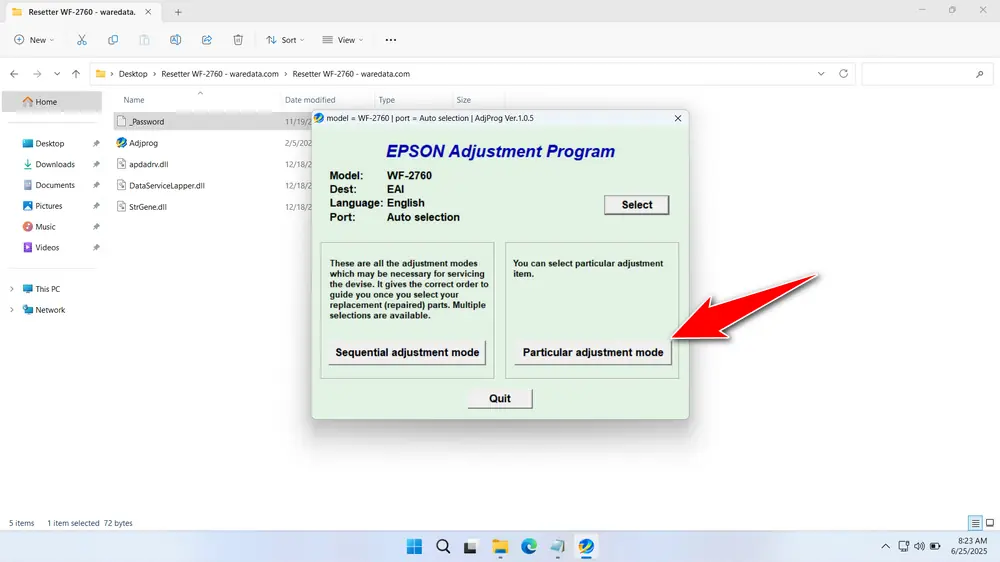Open Music in navigation pane
Image resolution: width=1000 pixels, height=562 pixels.
(x=45, y=226)
